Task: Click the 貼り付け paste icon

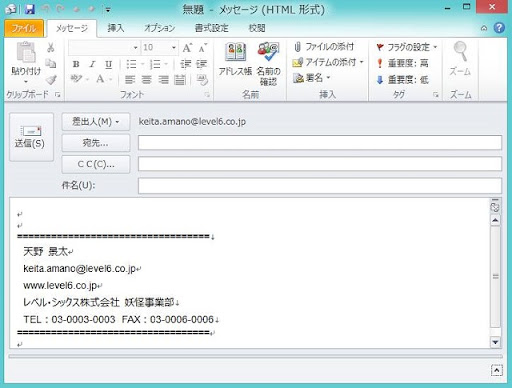Action: pyautogui.click(x=26, y=52)
